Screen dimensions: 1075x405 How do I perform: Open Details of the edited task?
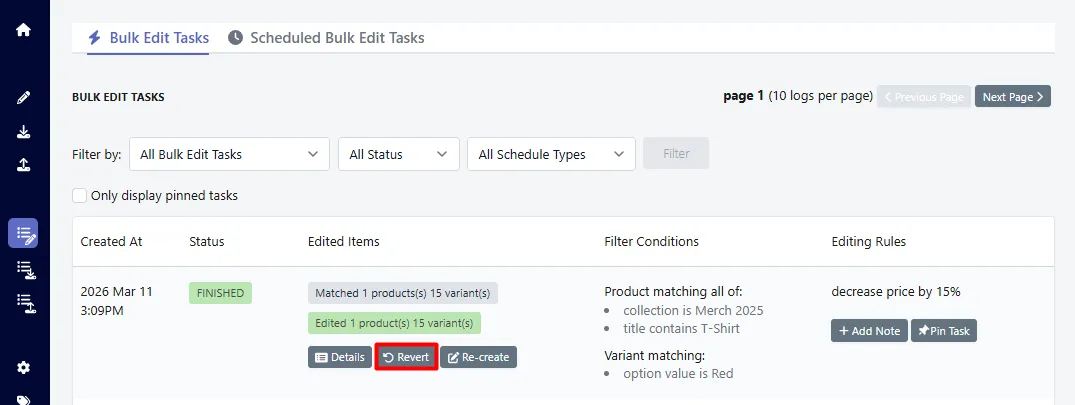pyautogui.click(x=339, y=357)
